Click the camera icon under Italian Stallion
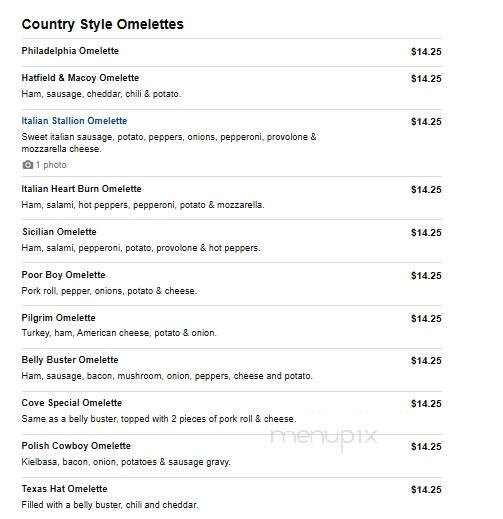 point(28,165)
